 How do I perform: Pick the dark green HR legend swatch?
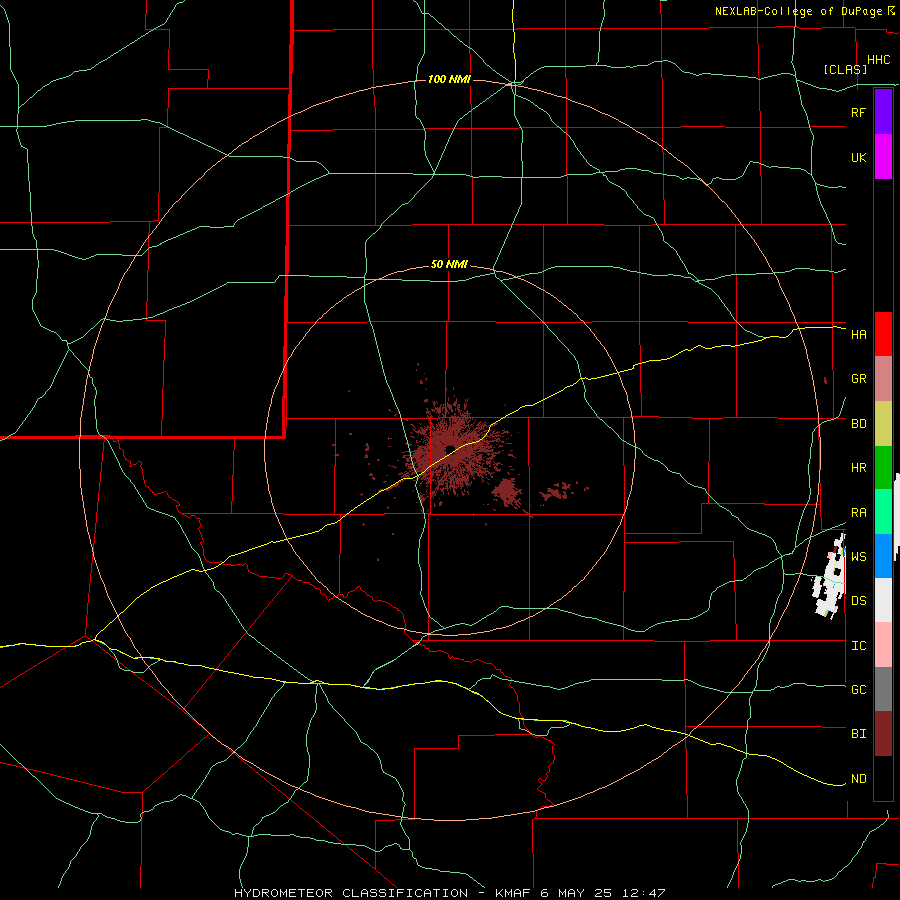pyautogui.click(x=883, y=468)
